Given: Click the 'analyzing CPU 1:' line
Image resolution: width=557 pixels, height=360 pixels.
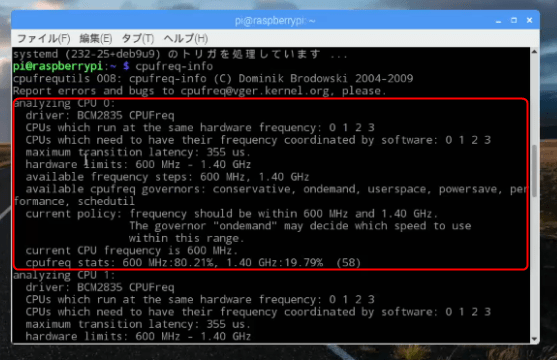Looking at the screenshot, I should (x=64, y=275).
